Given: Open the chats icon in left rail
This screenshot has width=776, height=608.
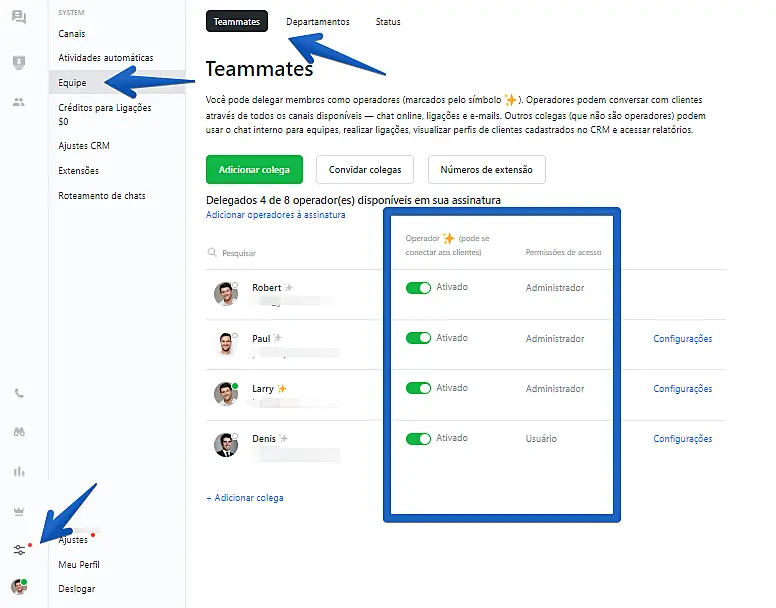Looking at the screenshot, I should (x=19, y=17).
